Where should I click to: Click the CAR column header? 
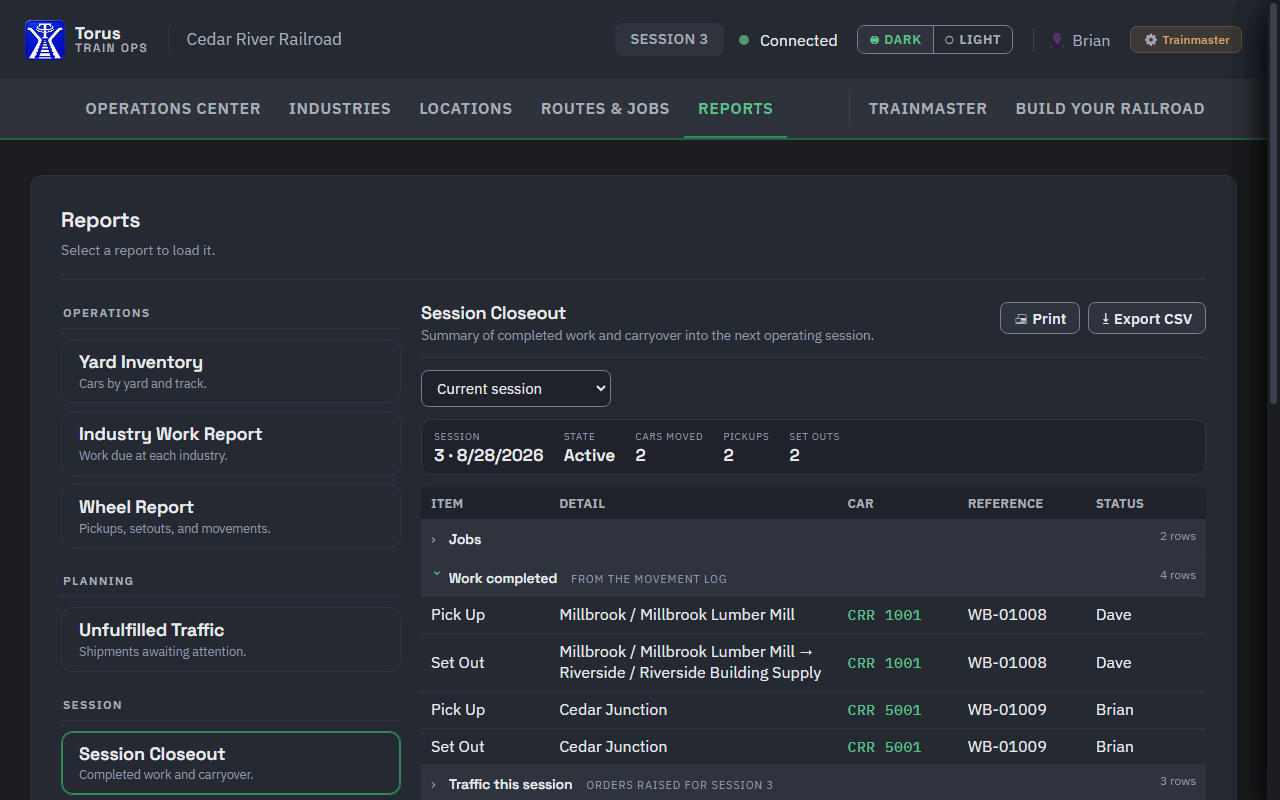click(860, 504)
